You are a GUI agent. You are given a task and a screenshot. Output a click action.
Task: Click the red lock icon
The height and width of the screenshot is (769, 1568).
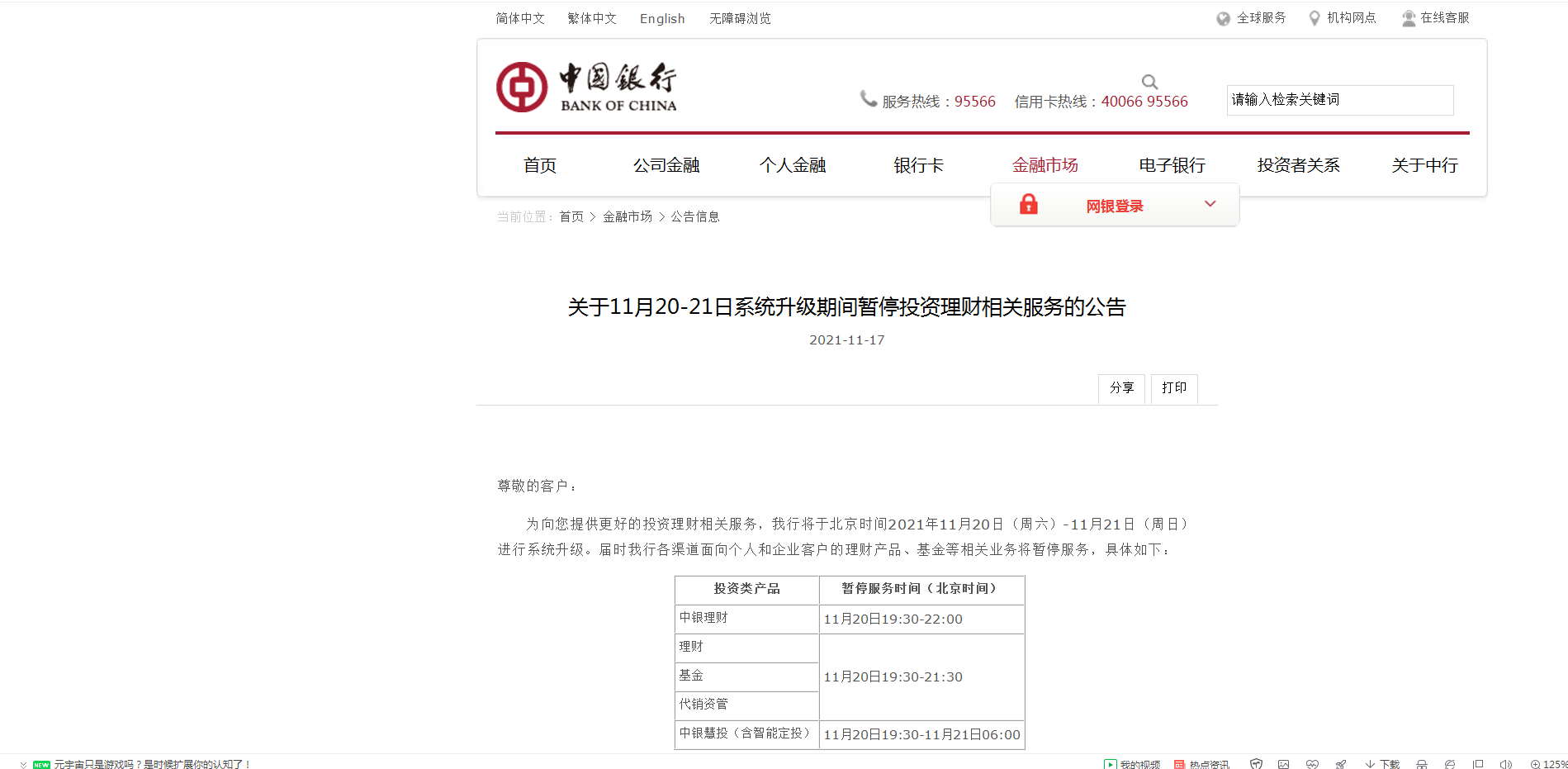[1028, 204]
